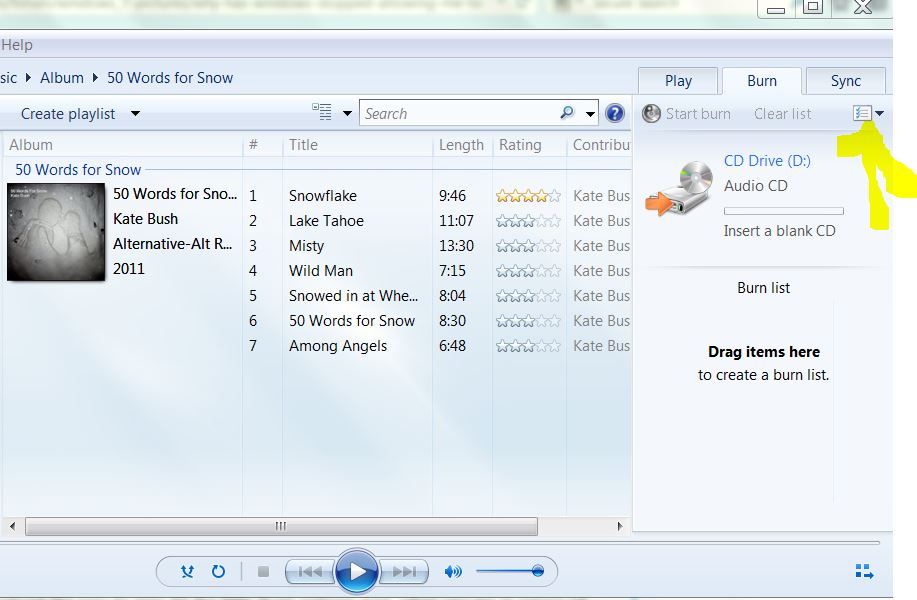Expand search options dropdown arrow
Viewport: 917px width, 600px height.
pos(590,113)
